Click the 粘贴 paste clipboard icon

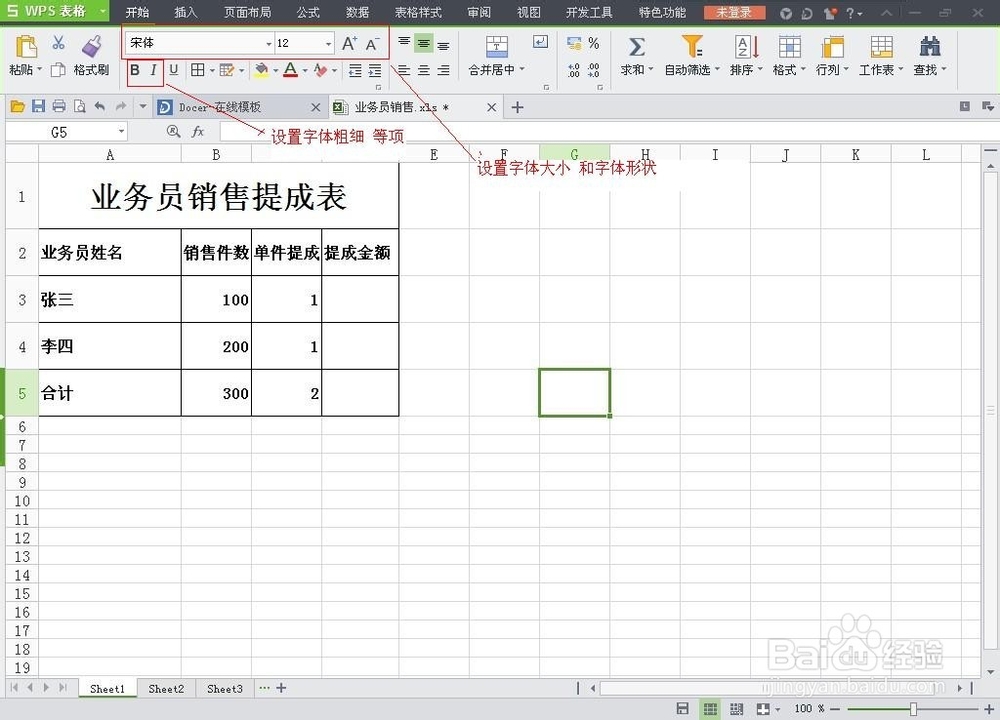[x=26, y=47]
